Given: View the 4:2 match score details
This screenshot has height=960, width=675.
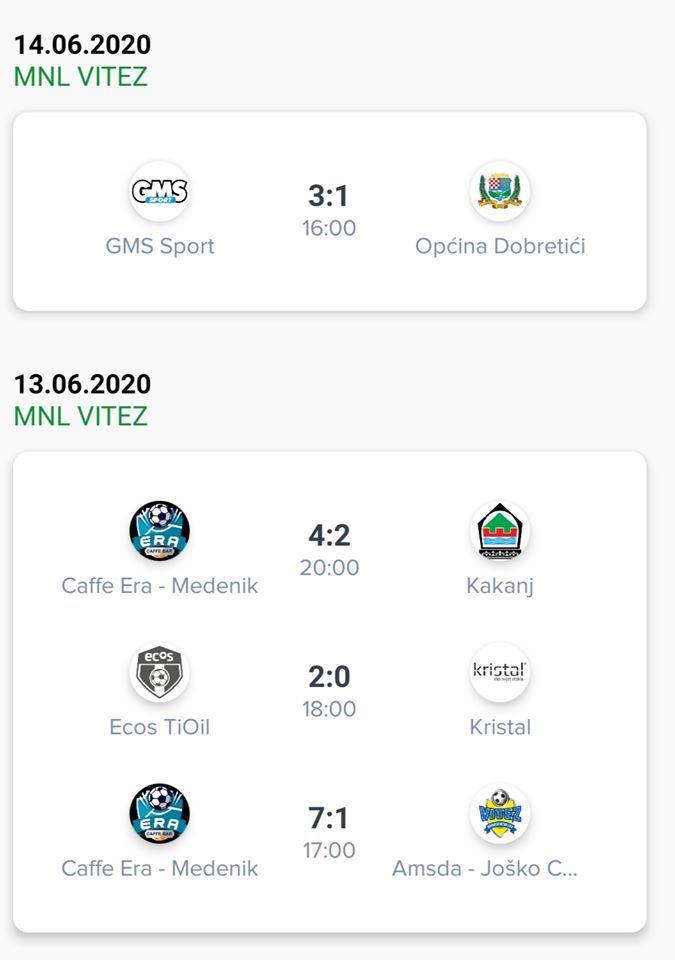Looking at the screenshot, I should click(x=329, y=535).
